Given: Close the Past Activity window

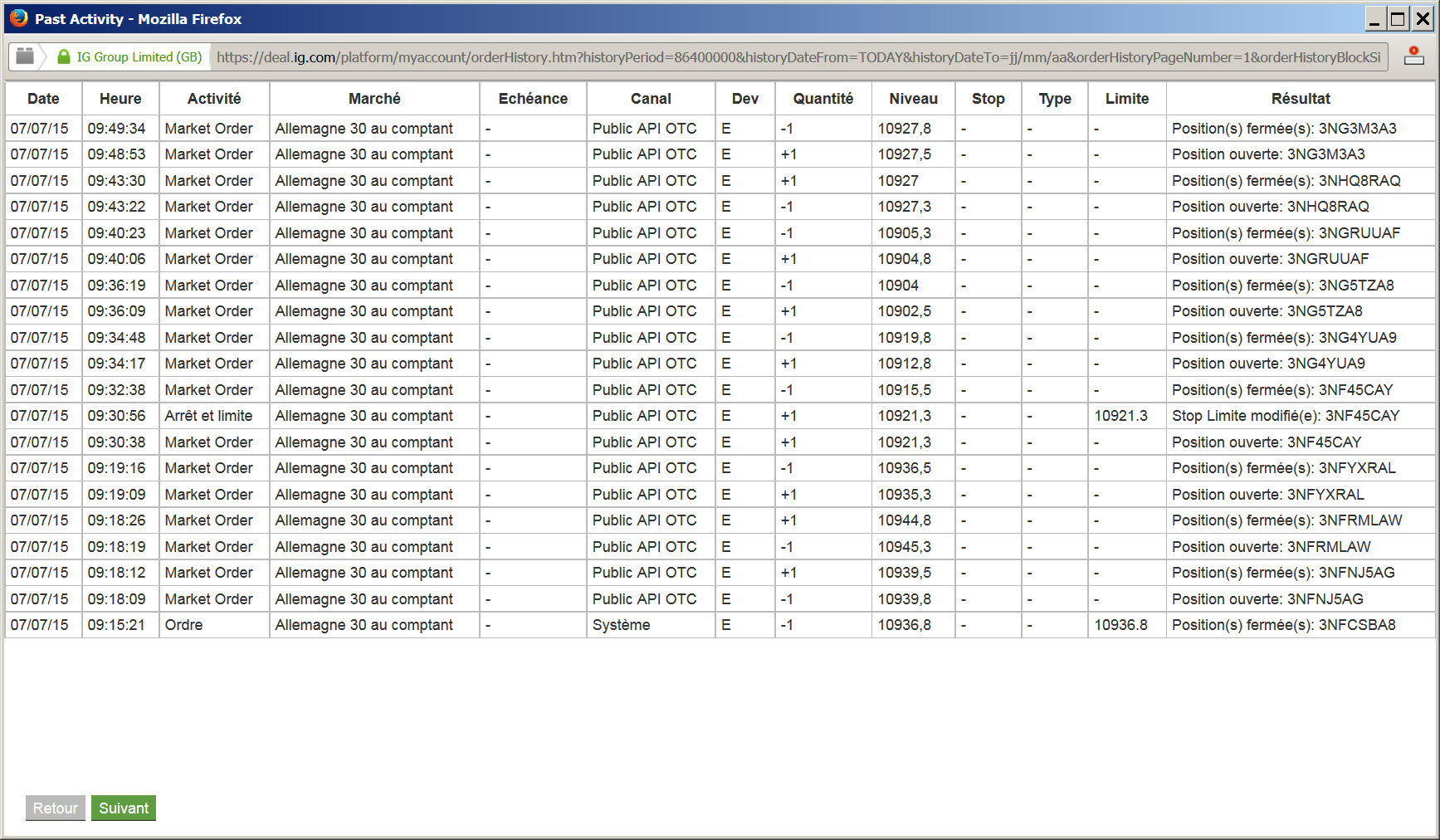Looking at the screenshot, I should (1423, 18).
